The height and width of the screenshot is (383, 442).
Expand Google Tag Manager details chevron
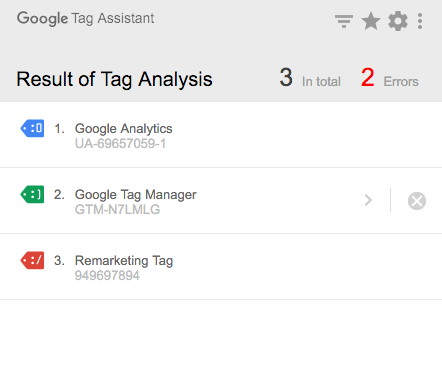click(368, 200)
